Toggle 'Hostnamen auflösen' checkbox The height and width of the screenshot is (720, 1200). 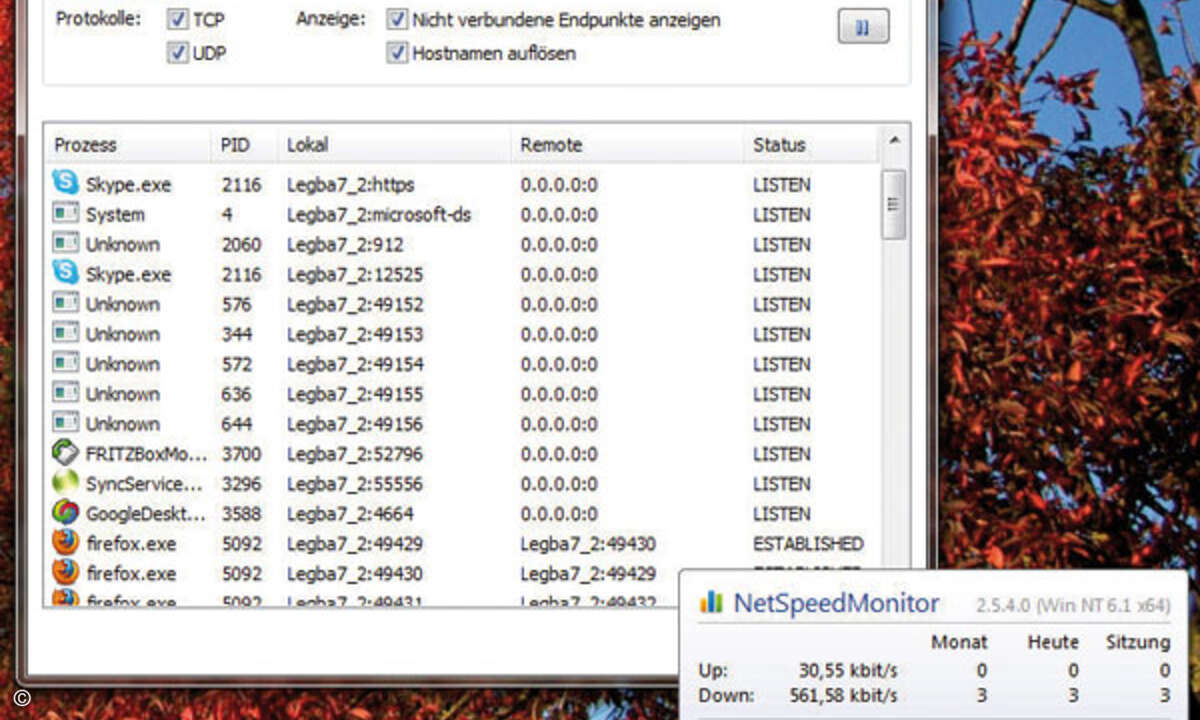pos(397,53)
